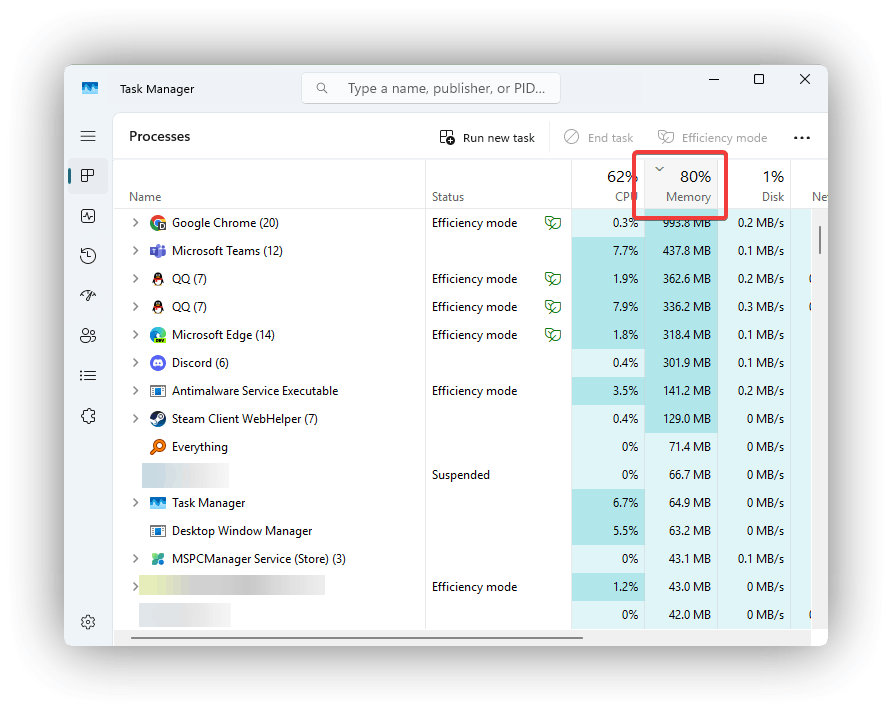The image size is (892, 710).
Task: Expand the Google Chrome (20) process group
Action: 135,222
